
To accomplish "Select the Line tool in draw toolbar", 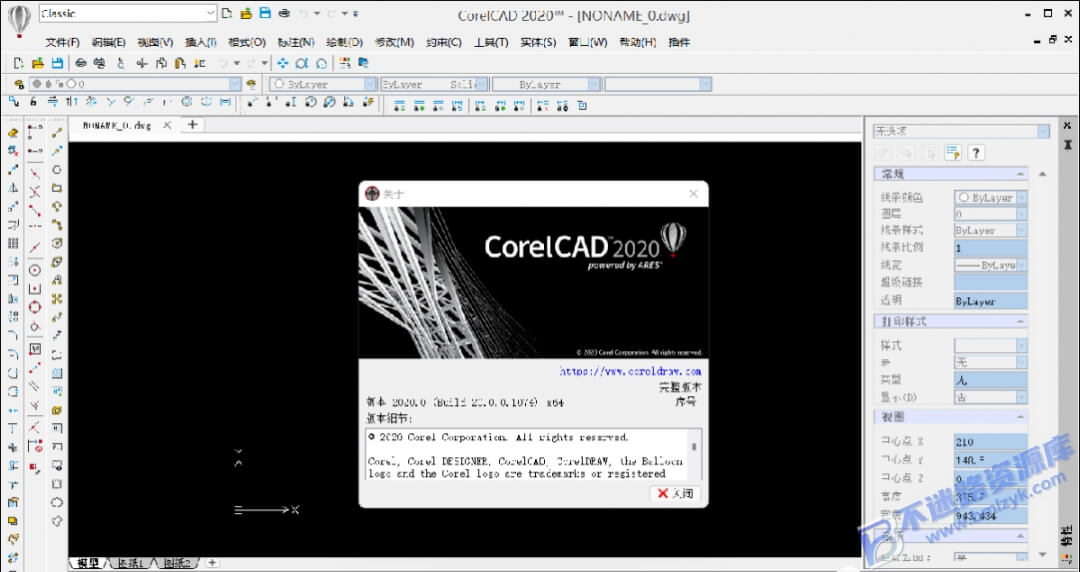I will click(x=57, y=132).
